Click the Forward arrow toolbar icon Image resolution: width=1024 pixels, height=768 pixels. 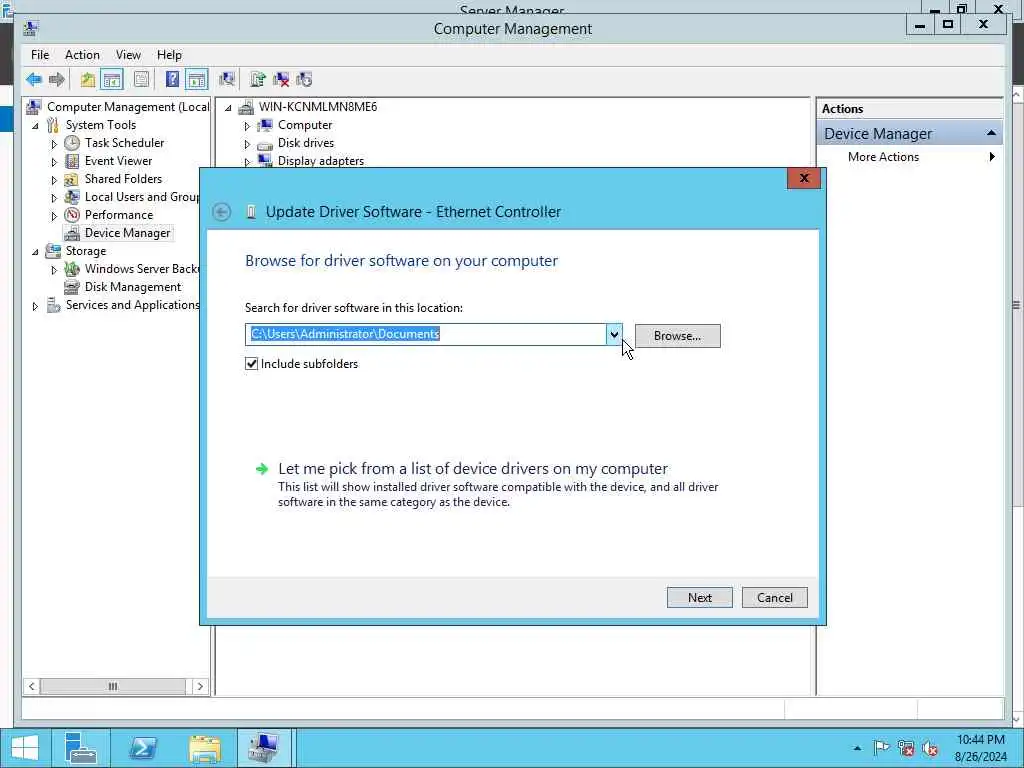click(57, 80)
